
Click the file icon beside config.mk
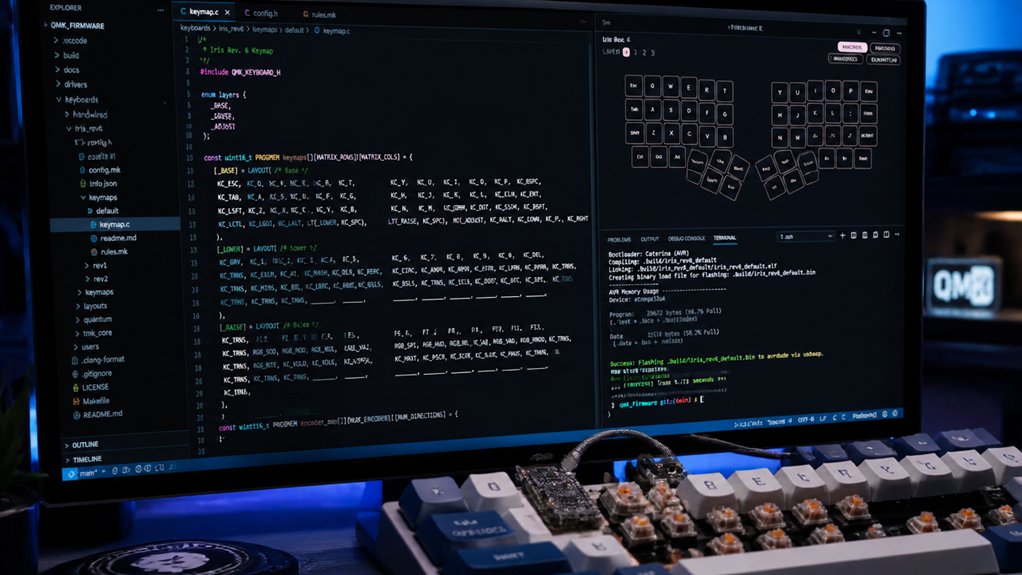pyautogui.click(x=82, y=170)
